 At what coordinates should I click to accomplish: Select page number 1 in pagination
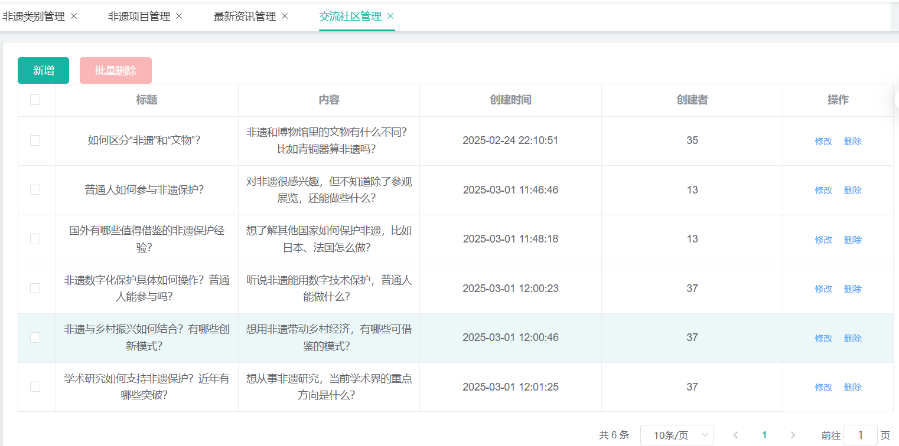coord(765,435)
